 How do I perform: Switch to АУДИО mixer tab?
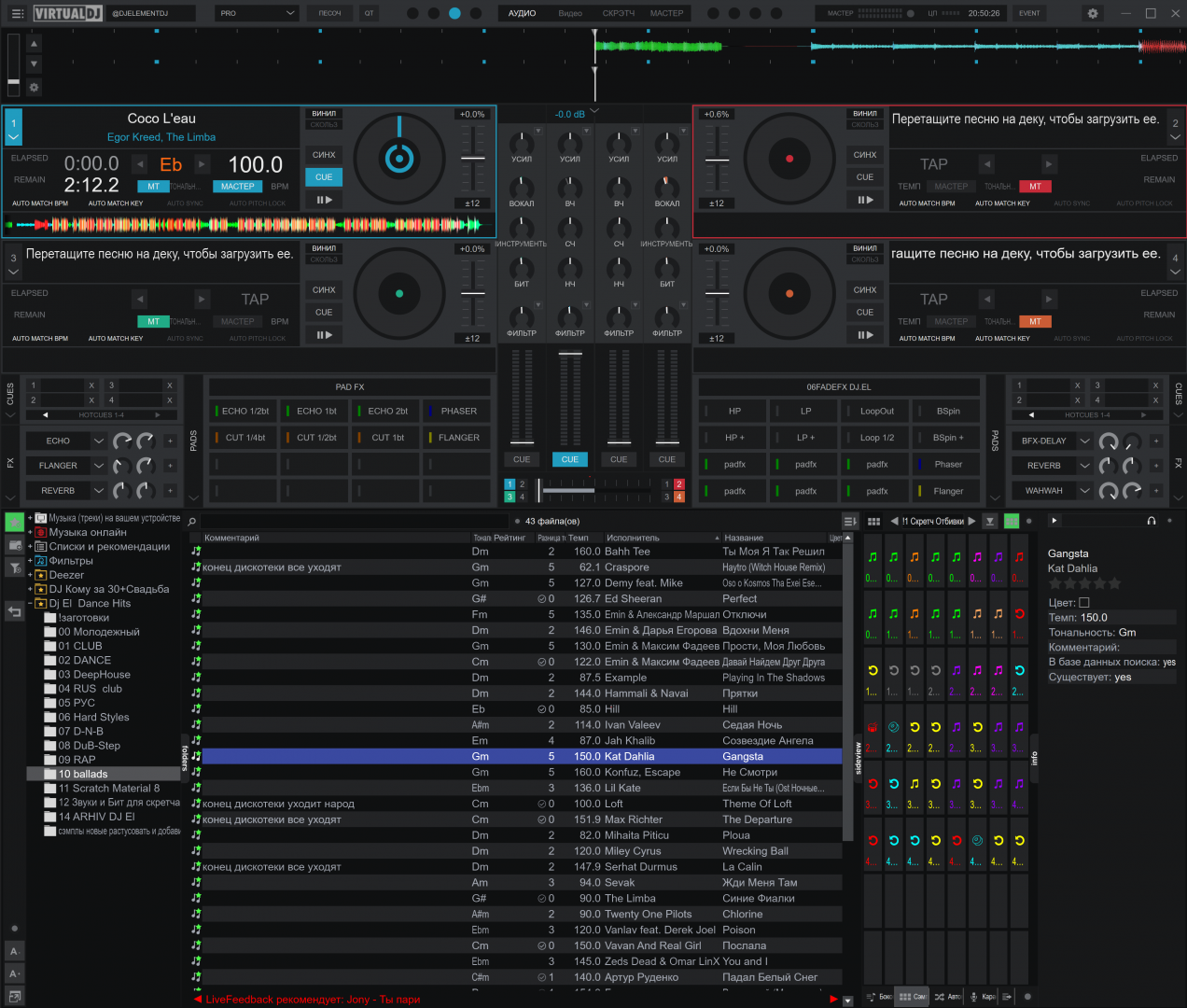click(x=522, y=13)
